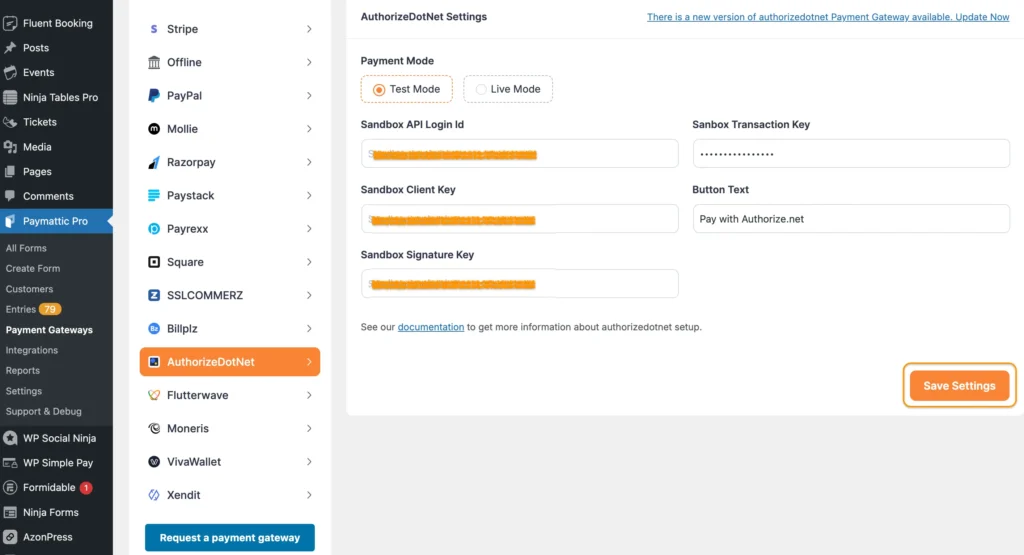Expand the Xendit chevron arrow
This screenshot has width=1024, height=555.
click(309, 495)
